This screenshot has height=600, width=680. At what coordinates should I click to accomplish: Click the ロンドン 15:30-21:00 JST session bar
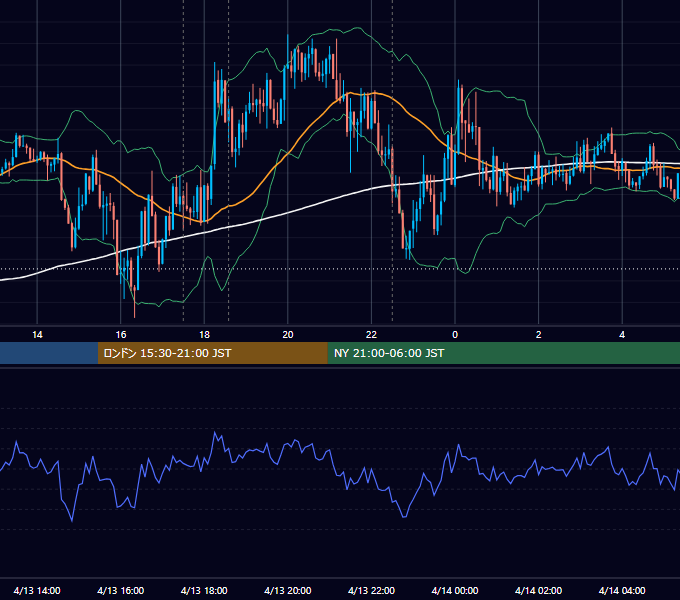tap(212, 353)
